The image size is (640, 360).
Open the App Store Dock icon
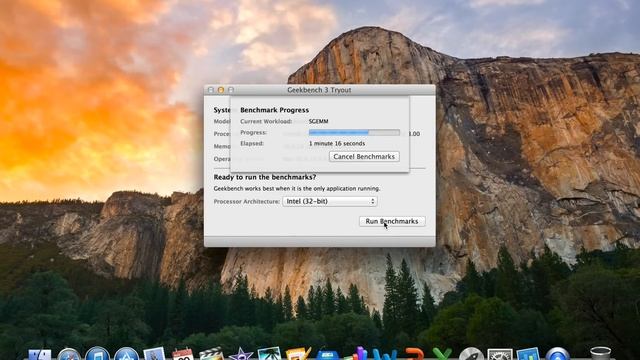pos(126,354)
